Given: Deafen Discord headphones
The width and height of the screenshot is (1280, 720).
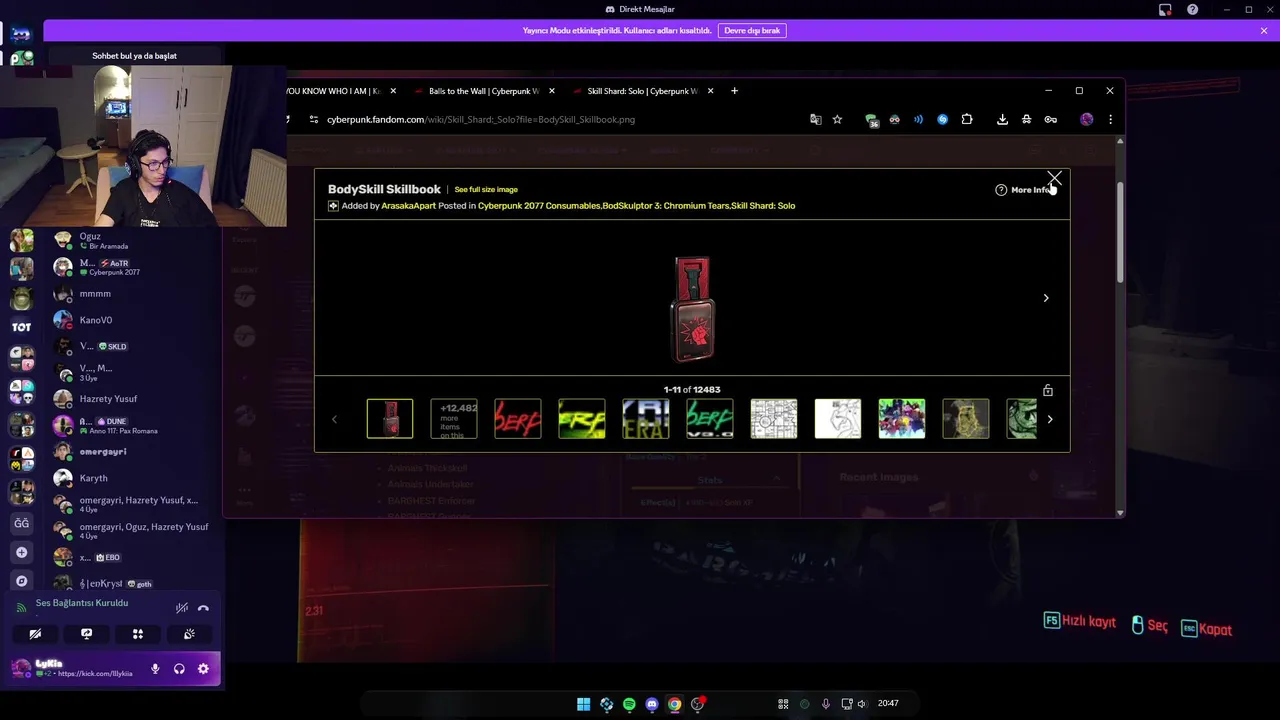Looking at the screenshot, I should (x=179, y=669).
